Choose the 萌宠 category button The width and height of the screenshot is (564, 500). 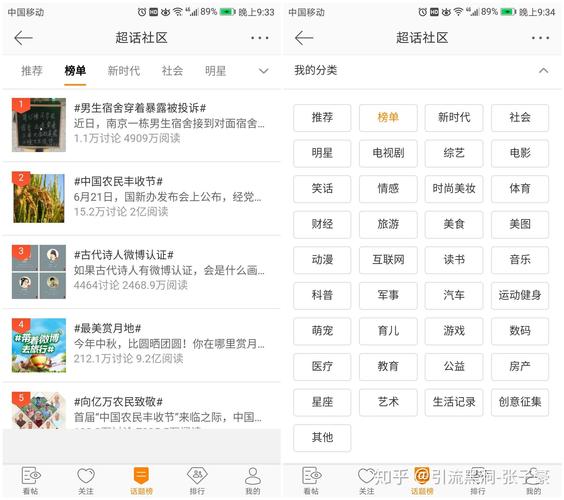(x=322, y=331)
